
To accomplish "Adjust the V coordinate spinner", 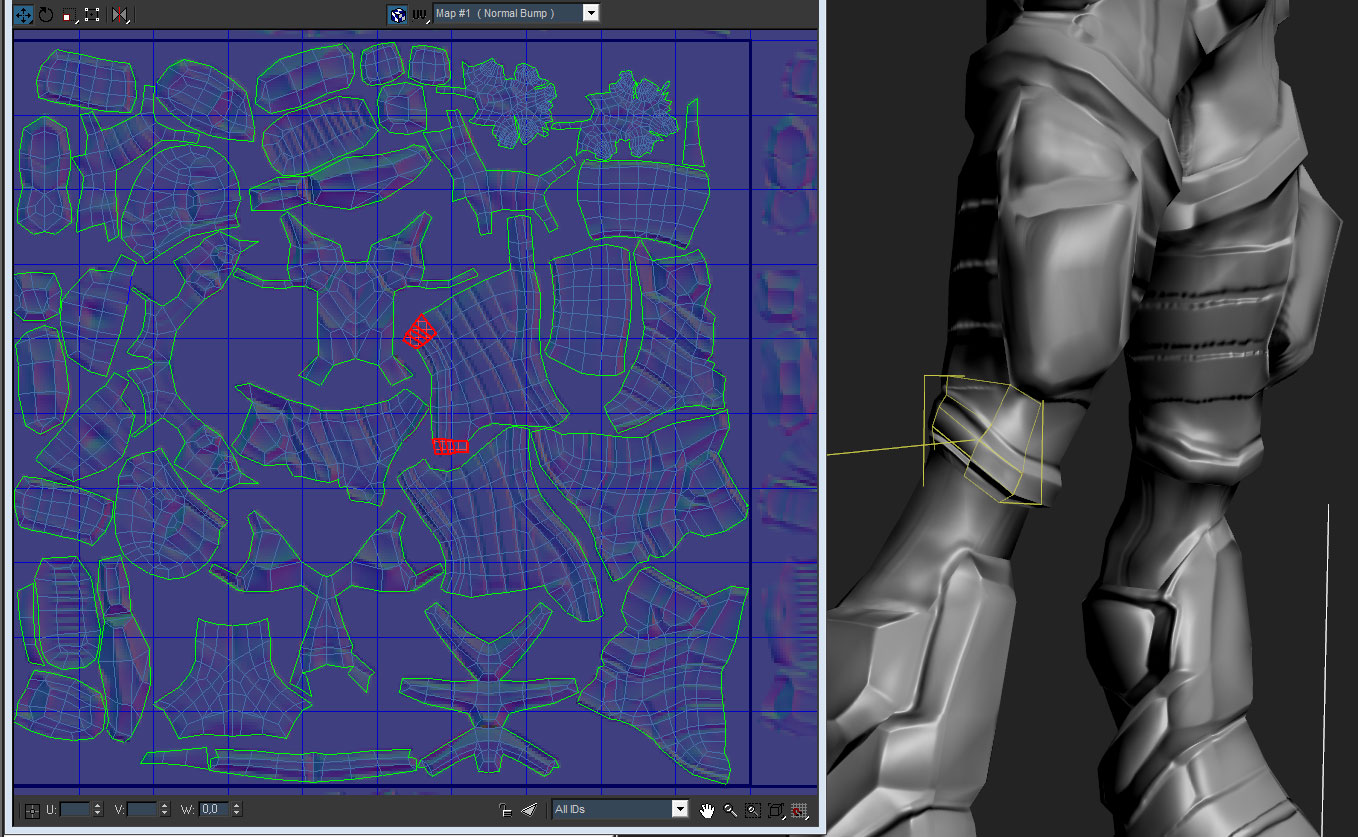I will 165,809.
